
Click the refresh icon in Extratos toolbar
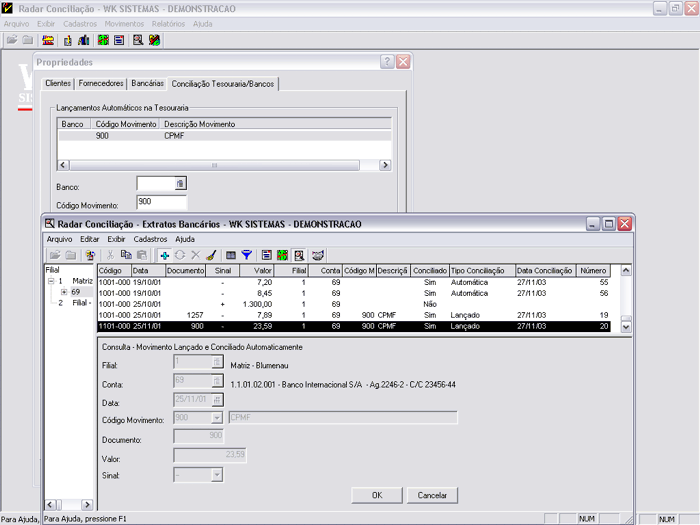pyautogui.click(x=179, y=255)
